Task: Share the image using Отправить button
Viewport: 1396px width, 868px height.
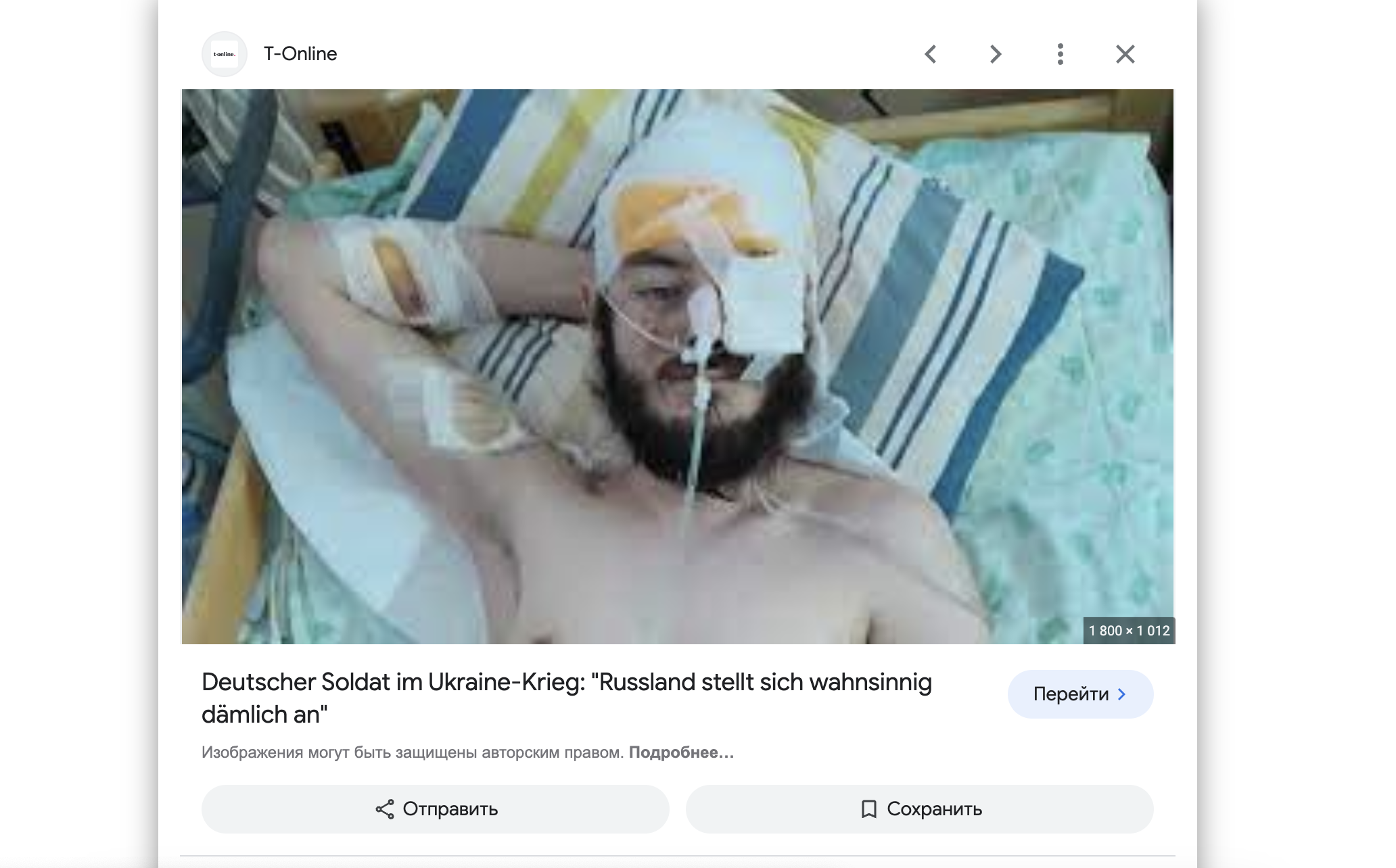Action: (436, 809)
